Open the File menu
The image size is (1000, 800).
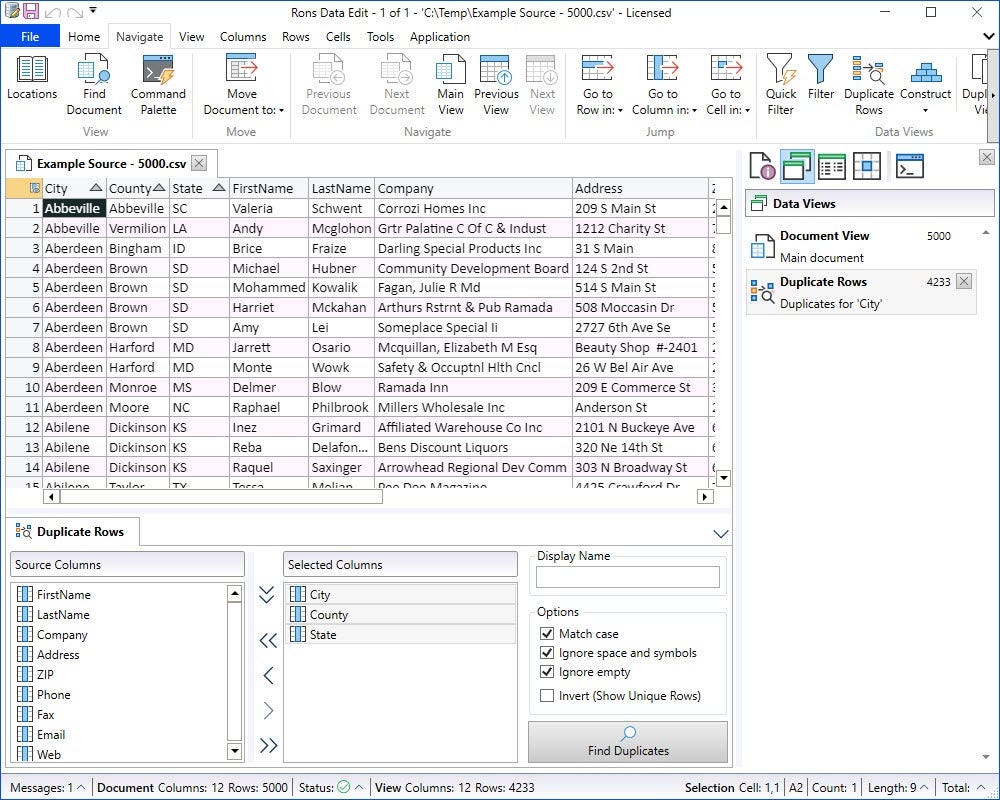click(x=30, y=37)
